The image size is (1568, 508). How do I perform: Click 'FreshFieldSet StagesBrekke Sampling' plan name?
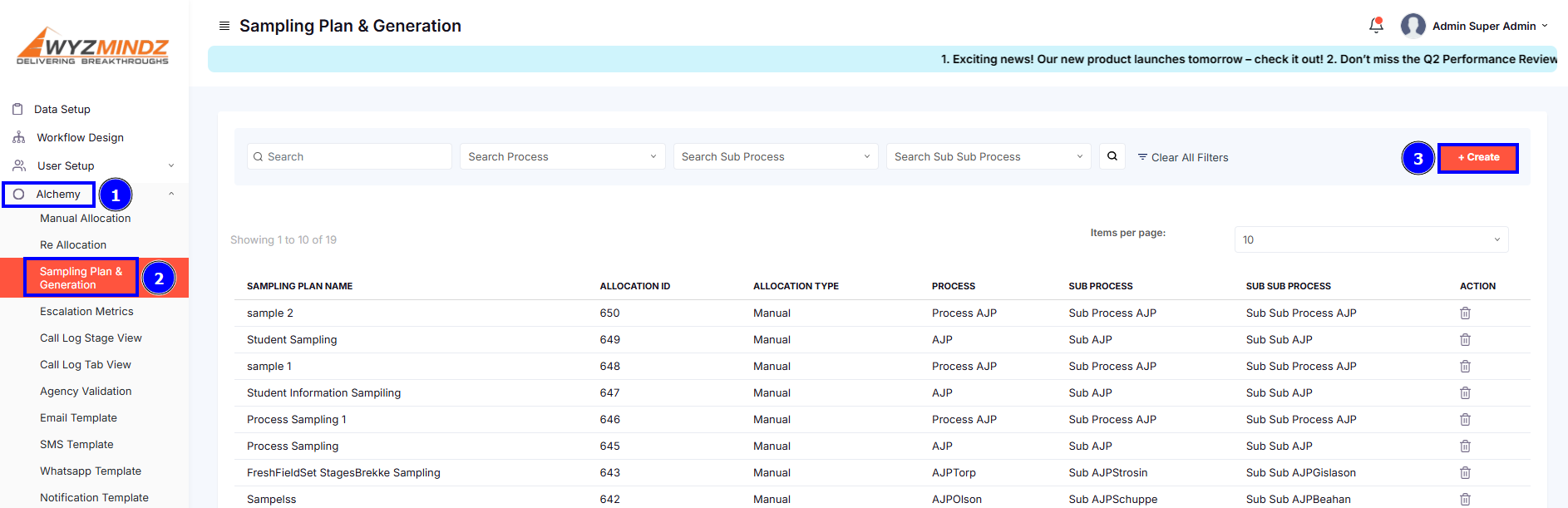(343, 473)
